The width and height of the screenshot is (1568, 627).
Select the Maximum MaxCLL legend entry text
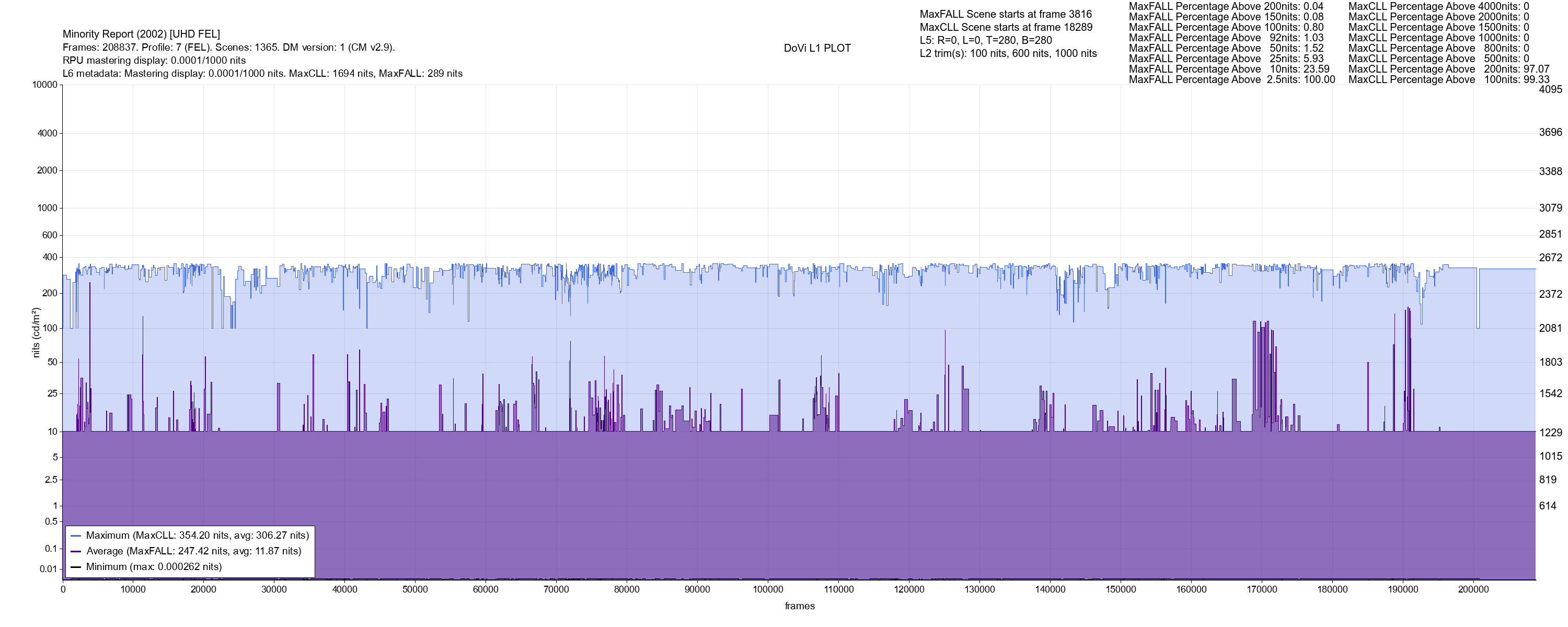(x=197, y=536)
